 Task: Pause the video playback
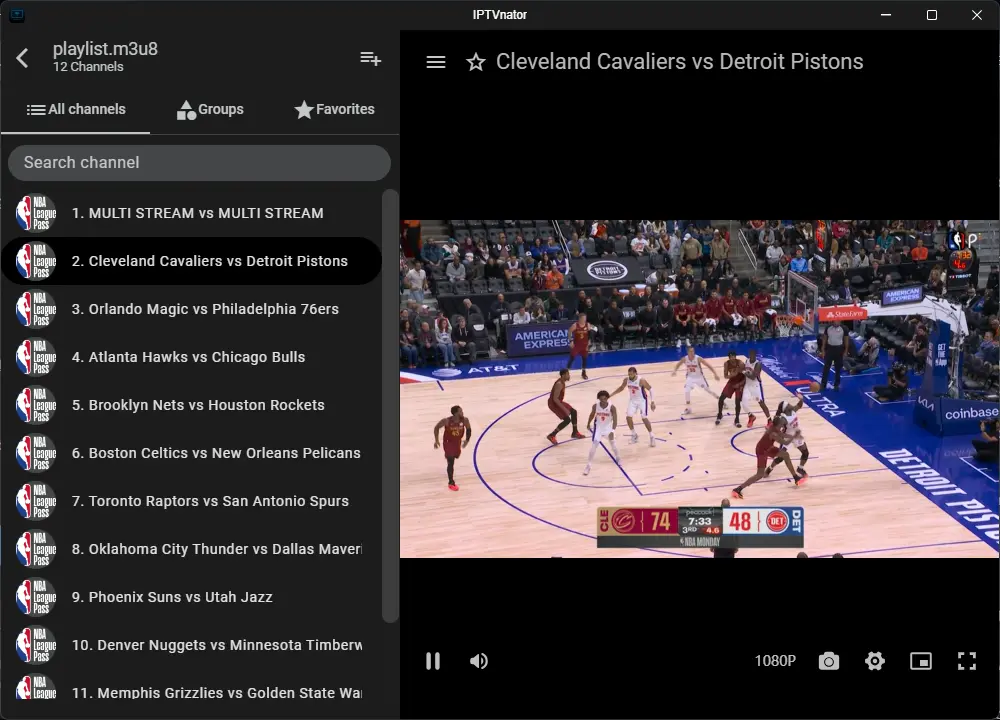(433, 661)
